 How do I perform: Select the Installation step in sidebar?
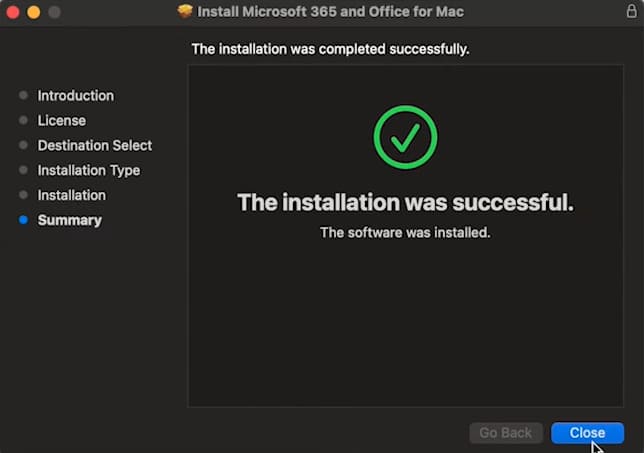(71, 195)
